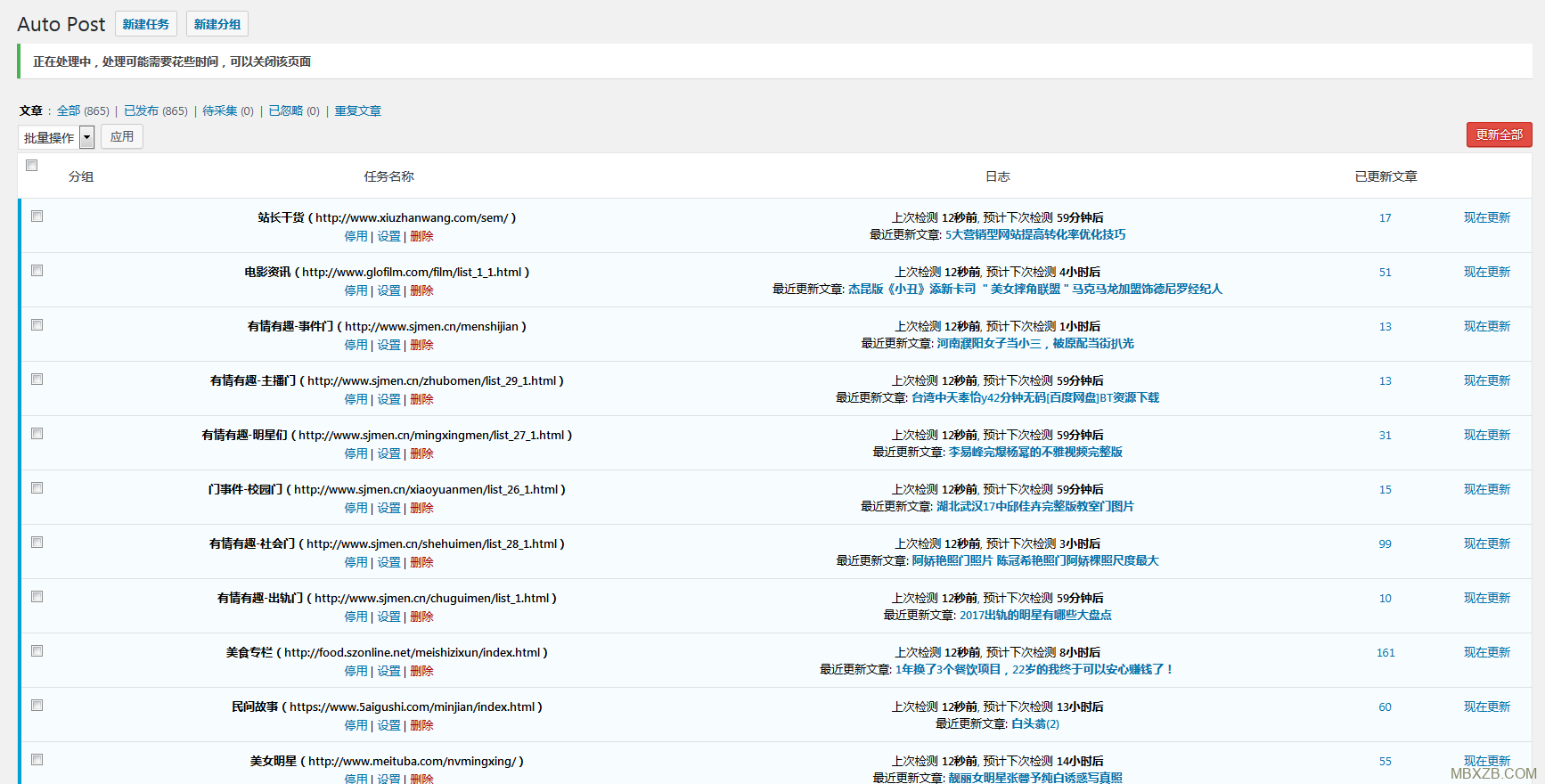Click the 应用 button

click(122, 136)
